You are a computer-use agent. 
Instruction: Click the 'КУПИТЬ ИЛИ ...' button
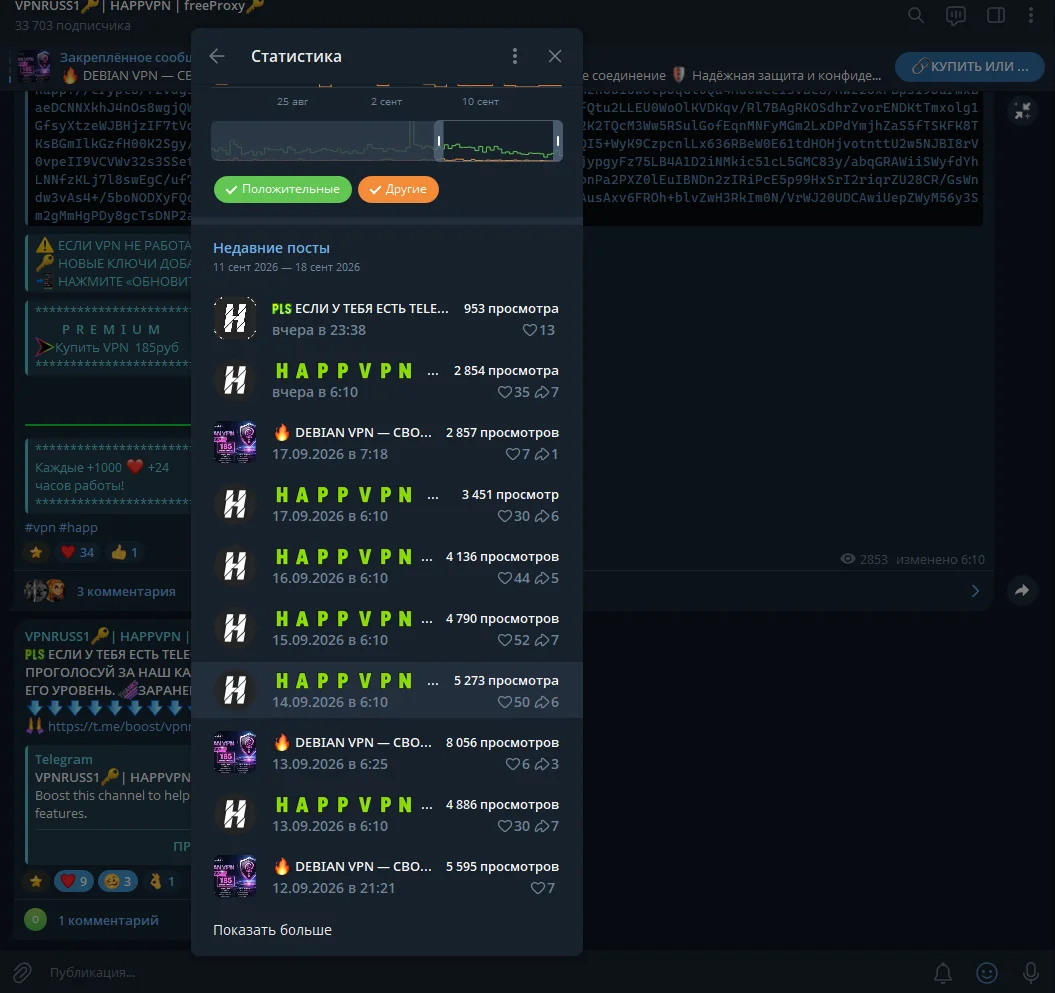[x=970, y=66]
